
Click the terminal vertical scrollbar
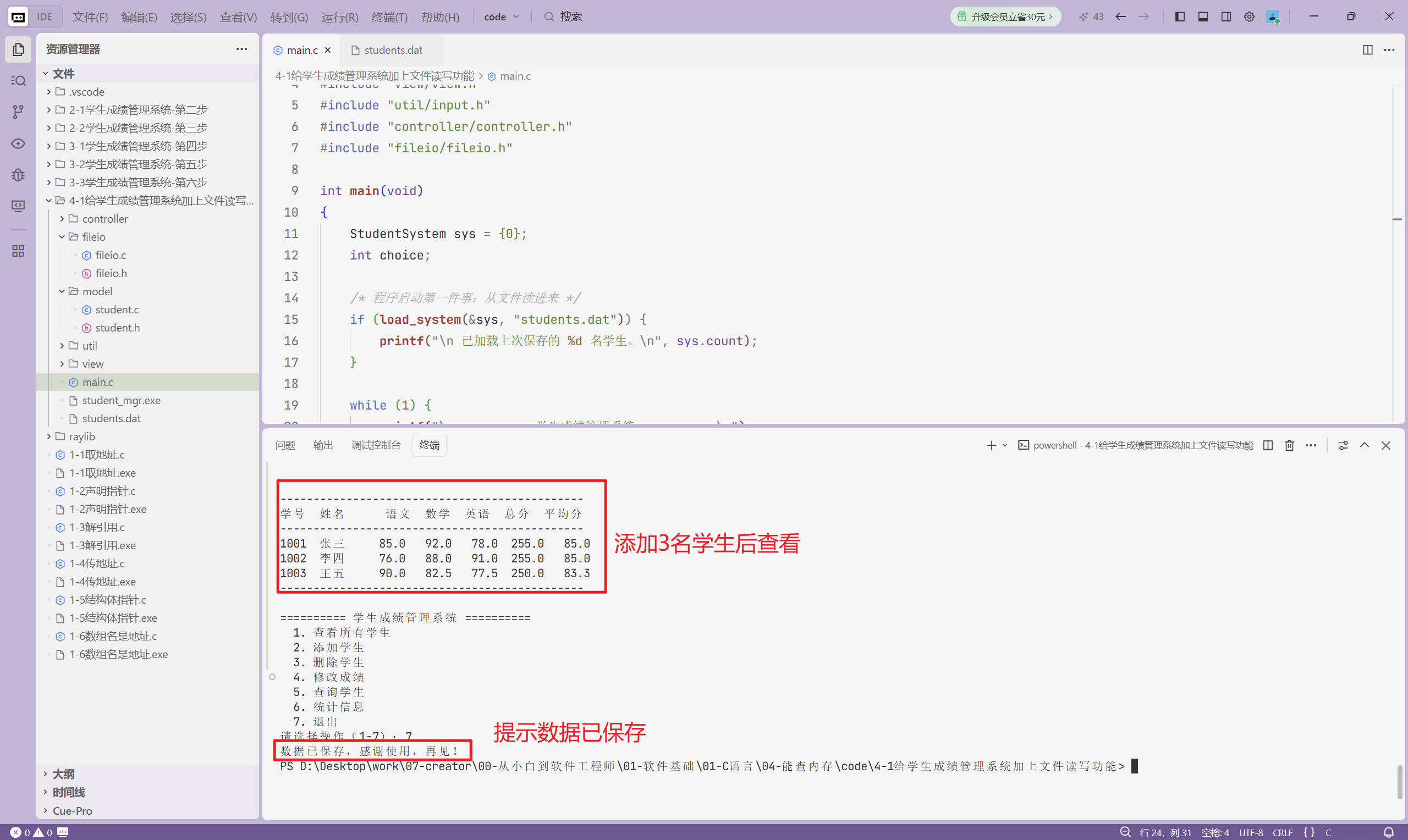[1400, 782]
